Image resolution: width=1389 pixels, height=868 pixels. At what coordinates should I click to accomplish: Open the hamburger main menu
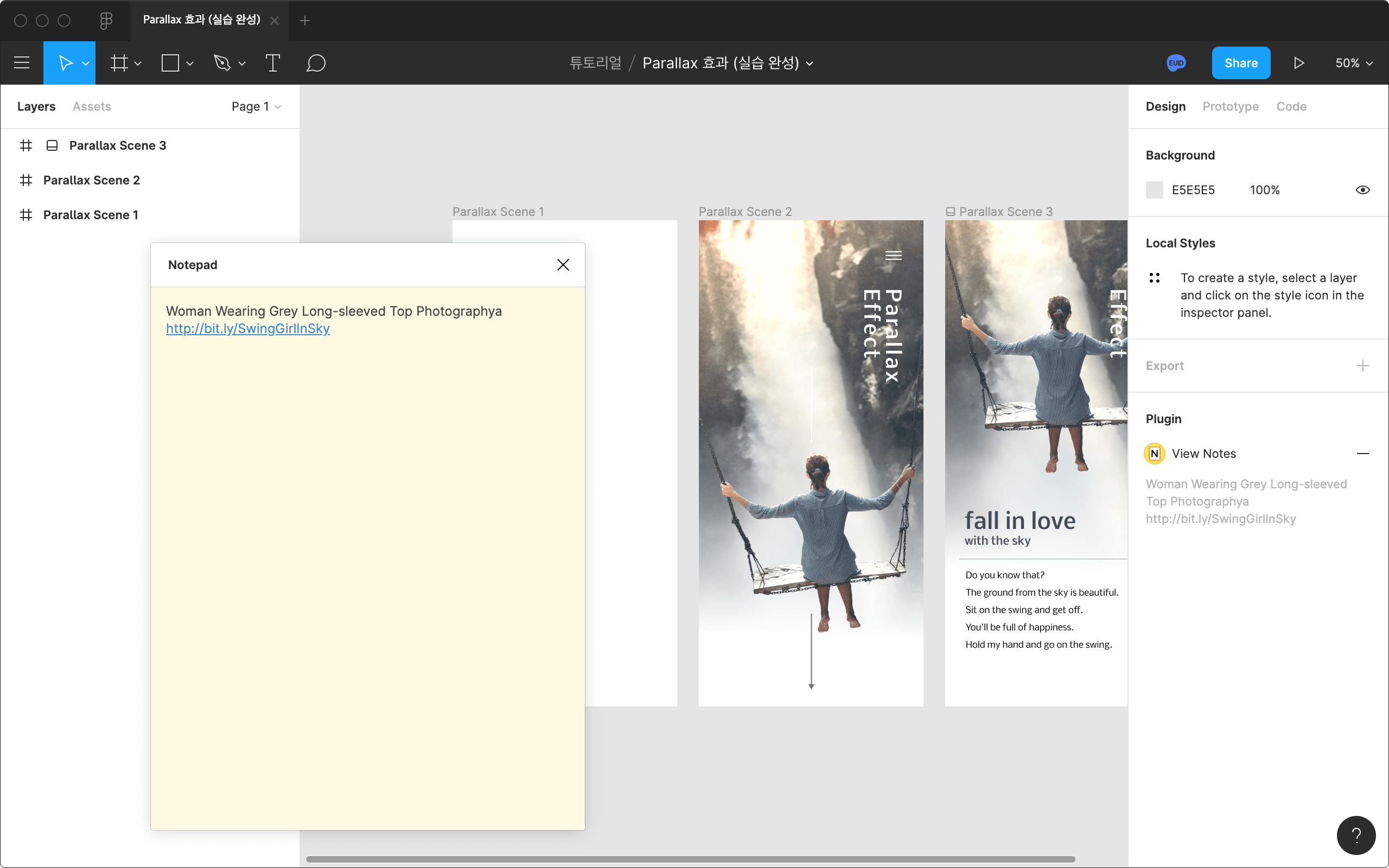coord(22,62)
